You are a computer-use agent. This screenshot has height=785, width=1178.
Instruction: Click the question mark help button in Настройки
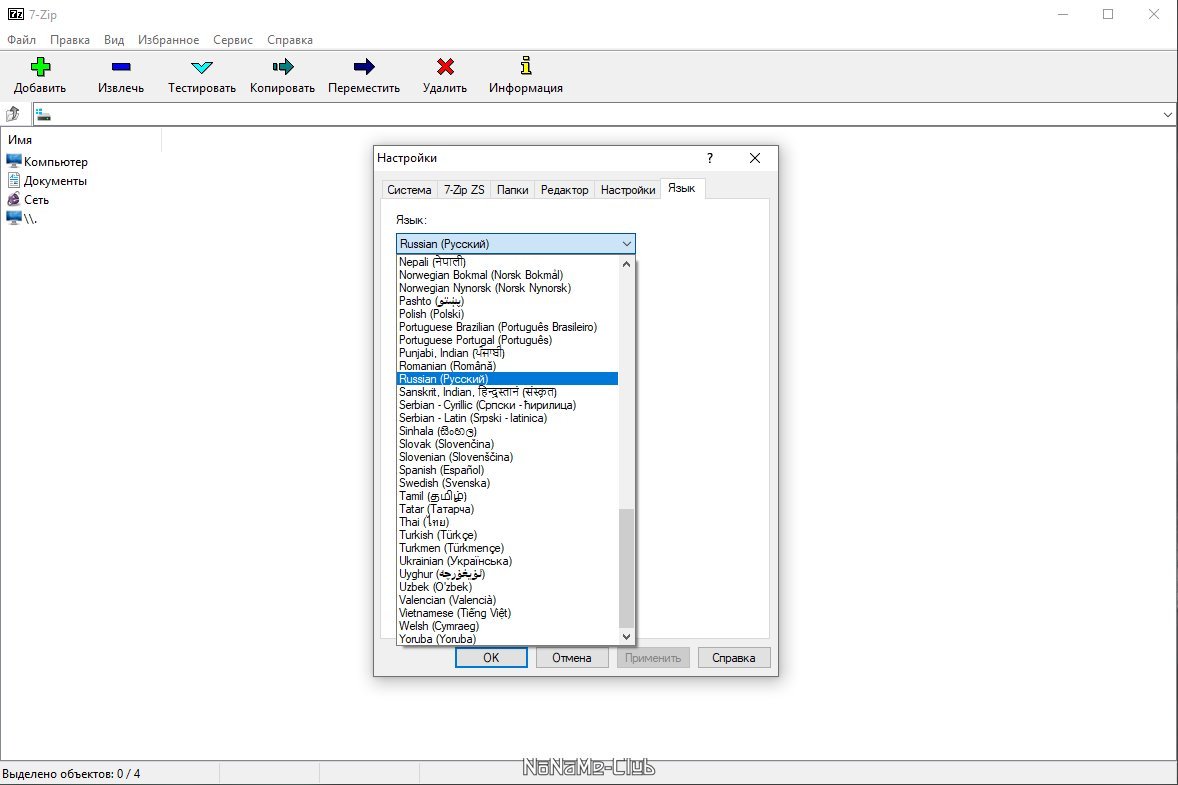pos(709,158)
